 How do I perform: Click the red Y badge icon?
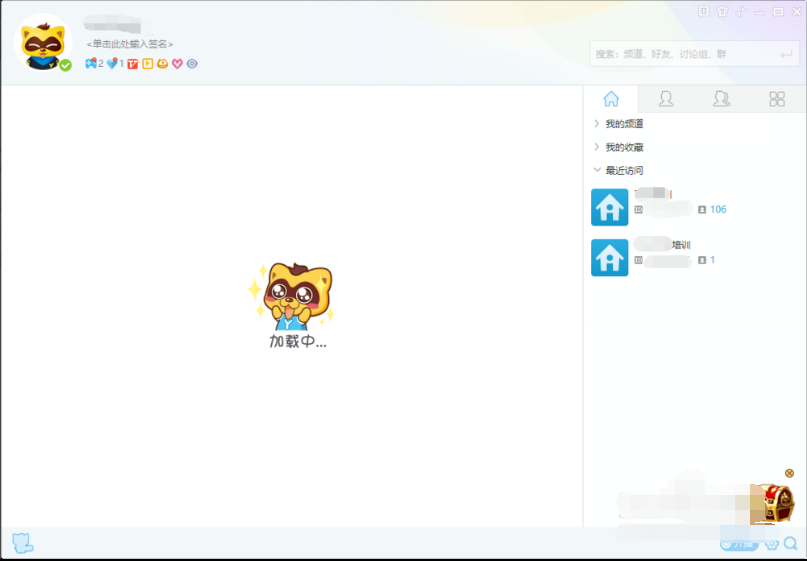[132, 64]
